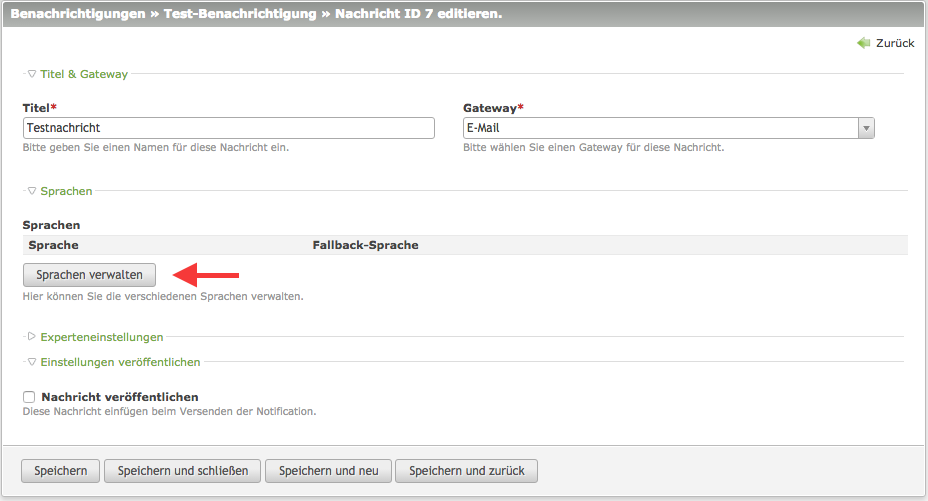
Task: Follow the Zurück link
Action: pos(895,43)
